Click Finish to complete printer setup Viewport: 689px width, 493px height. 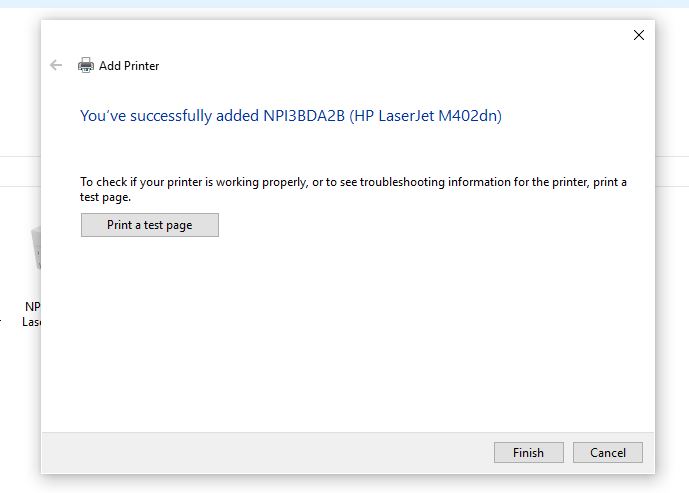528,453
